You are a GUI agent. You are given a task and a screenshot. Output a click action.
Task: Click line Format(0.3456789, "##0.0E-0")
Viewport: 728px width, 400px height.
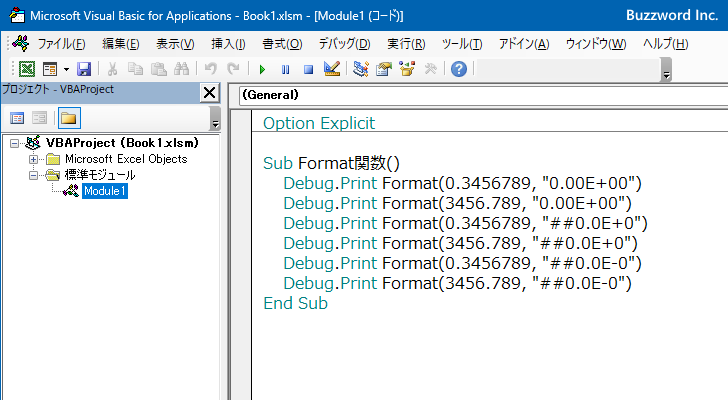[462, 263]
